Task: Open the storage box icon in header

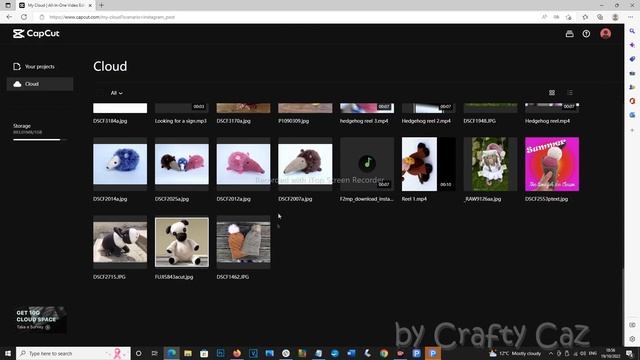Action: tap(569, 34)
